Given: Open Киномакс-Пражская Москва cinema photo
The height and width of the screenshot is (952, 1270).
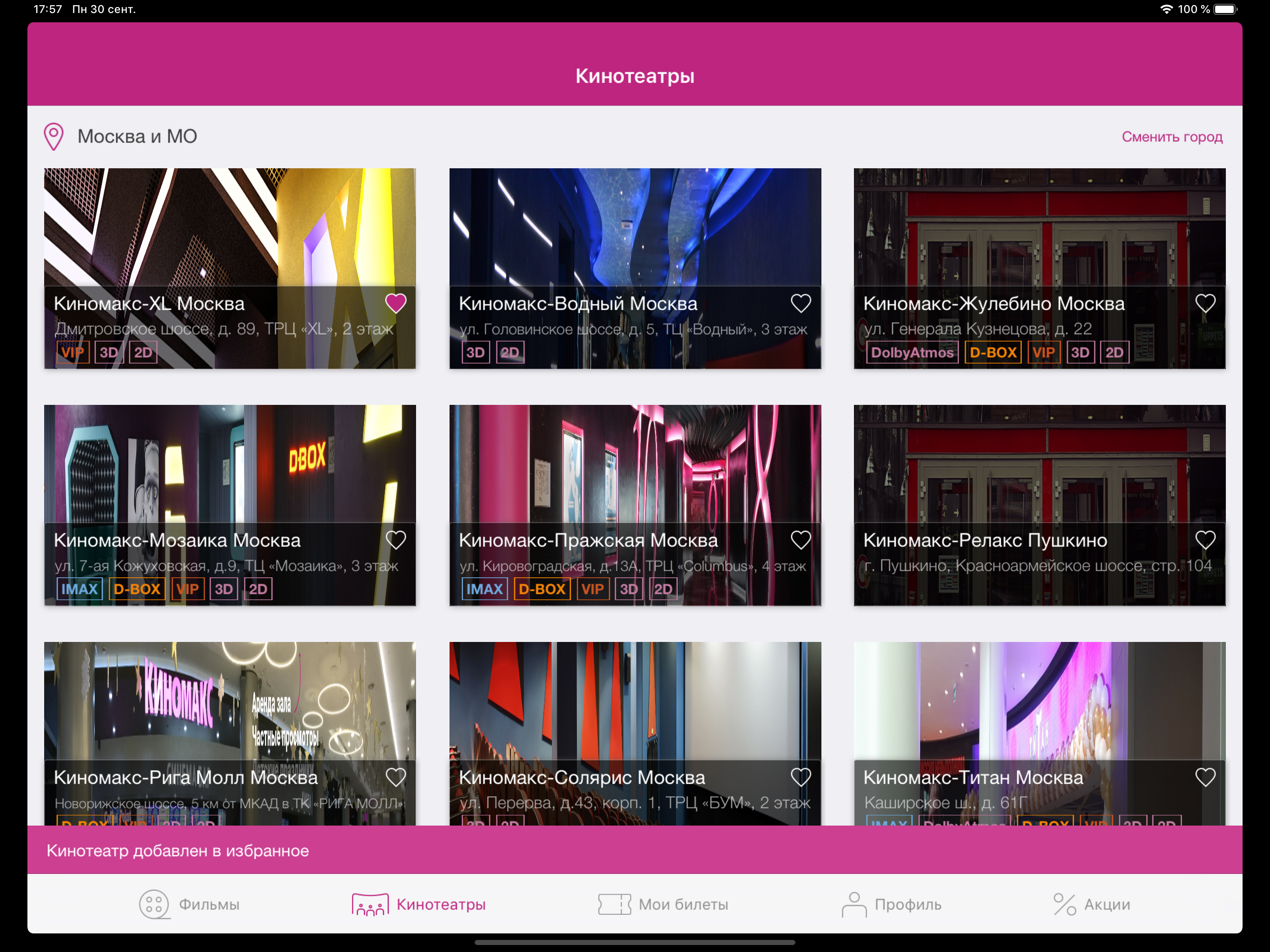Looking at the screenshot, I should [x=635, y=464].
